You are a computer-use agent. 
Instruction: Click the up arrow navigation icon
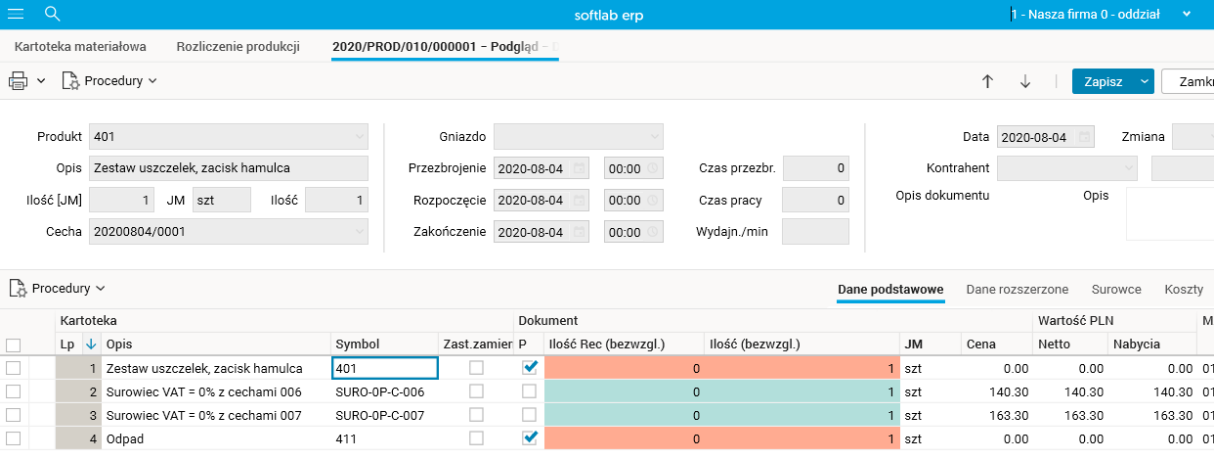(988, 82)
